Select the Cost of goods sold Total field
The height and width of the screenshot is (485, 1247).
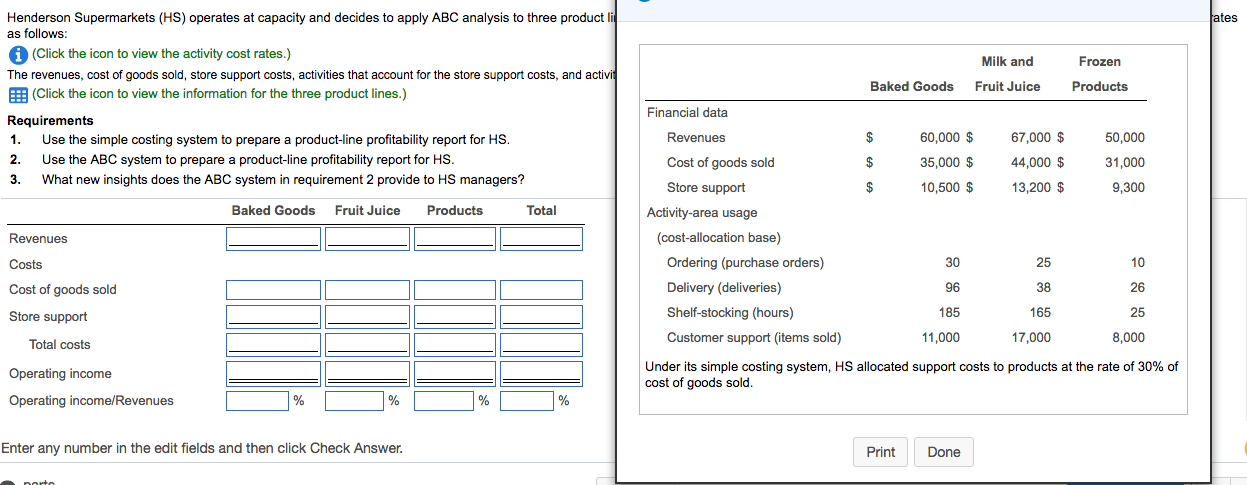(541, 290)
